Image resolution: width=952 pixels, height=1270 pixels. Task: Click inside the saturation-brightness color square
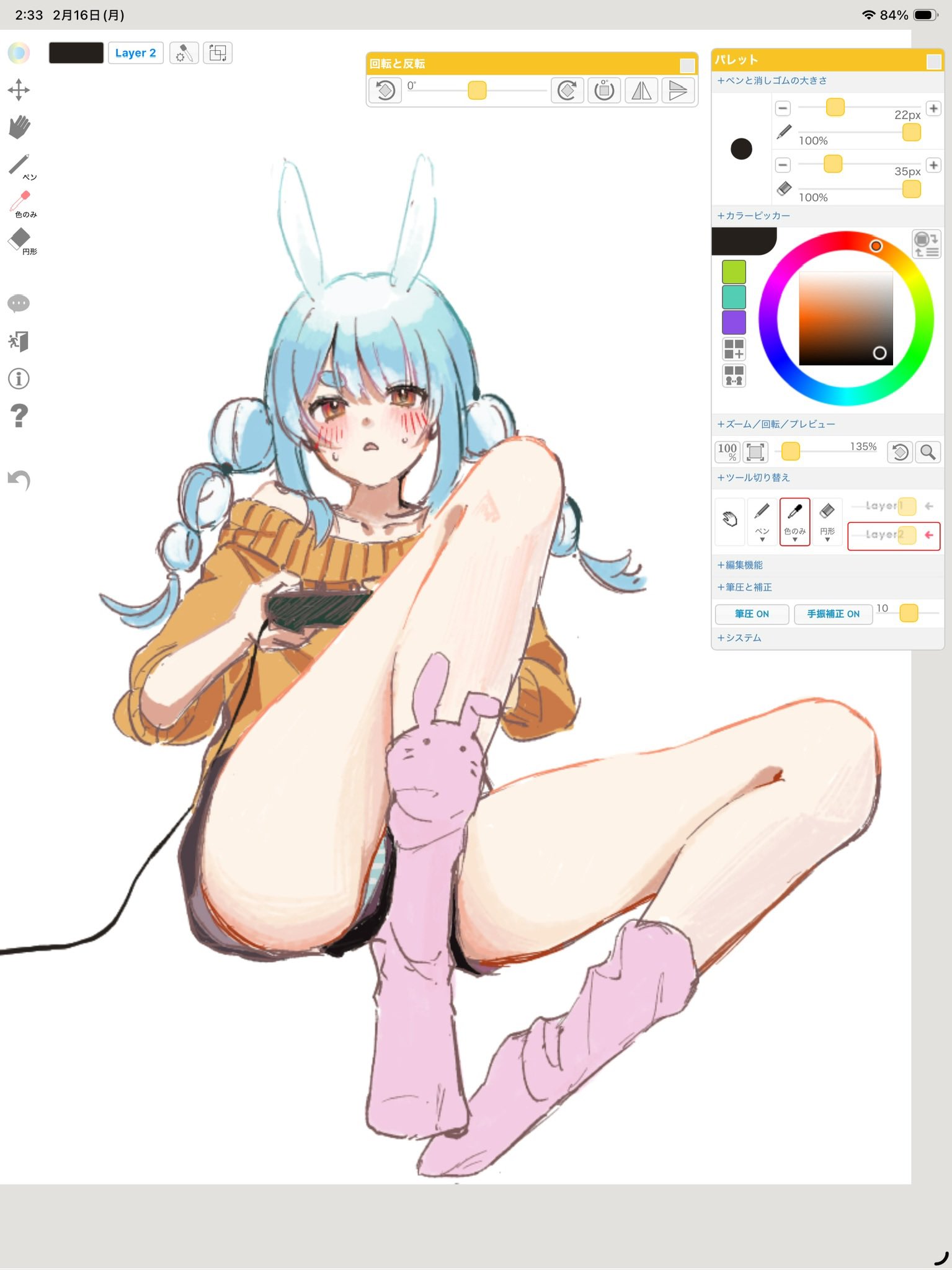(x=846, y=318)
